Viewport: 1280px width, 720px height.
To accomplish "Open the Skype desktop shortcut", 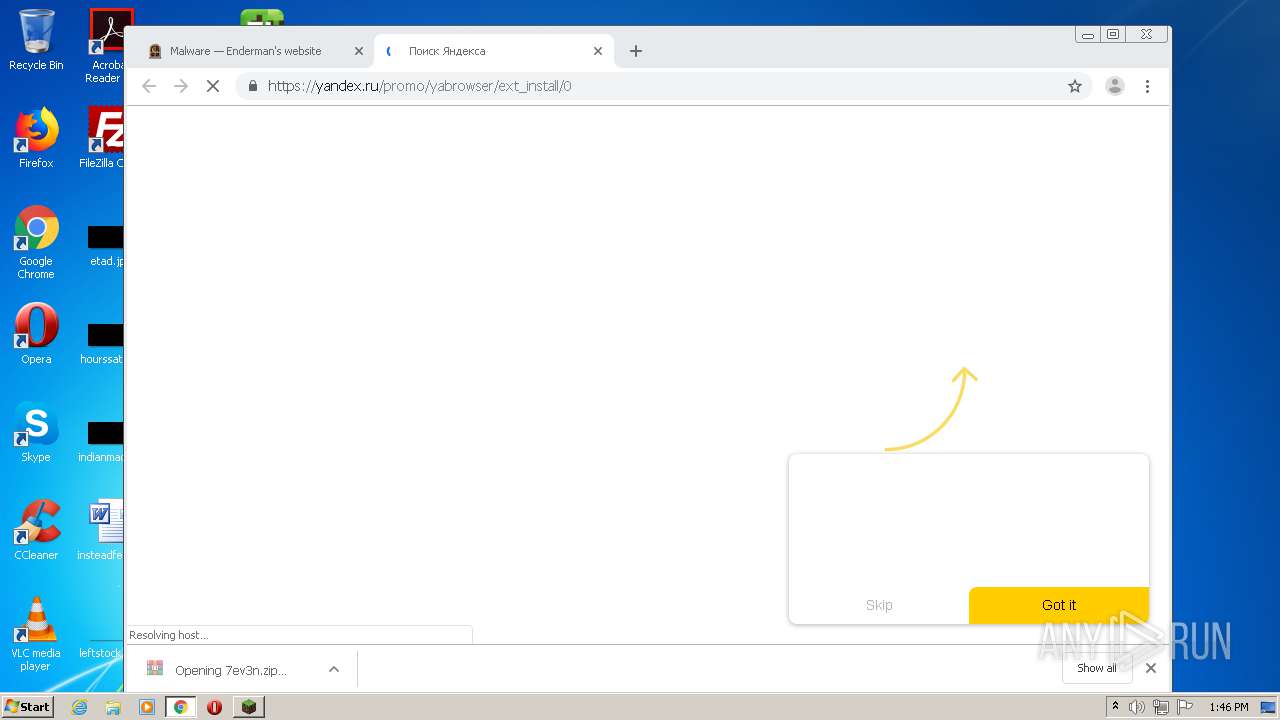I will click(x=36, y=432).
